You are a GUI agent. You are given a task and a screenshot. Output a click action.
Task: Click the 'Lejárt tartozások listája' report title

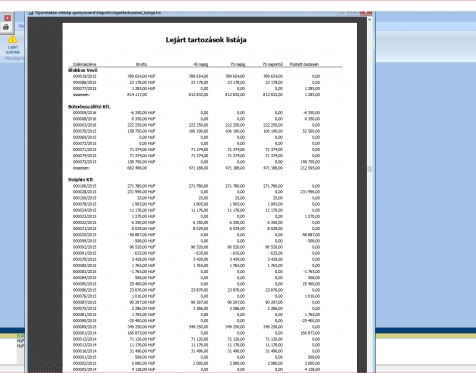(x=206, y=40)
